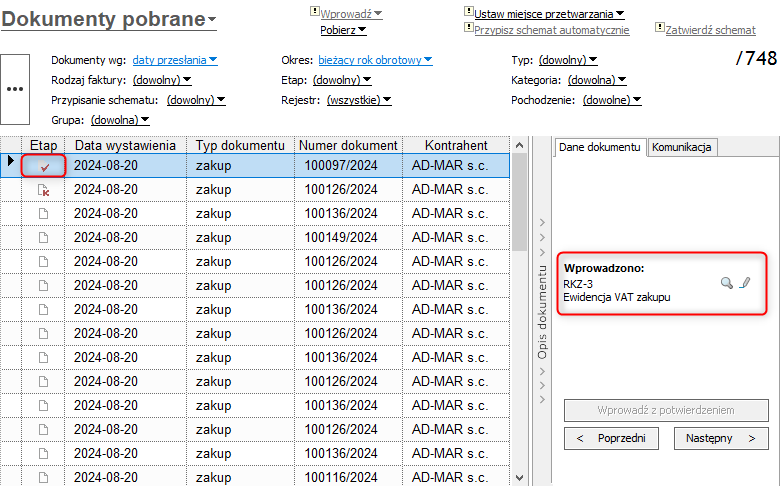Image resolution: width=781 pixels, height=492 pixels.
Task: Open the Etap (dowolny) filter dropdown
Action: click(x=342, y=80)
